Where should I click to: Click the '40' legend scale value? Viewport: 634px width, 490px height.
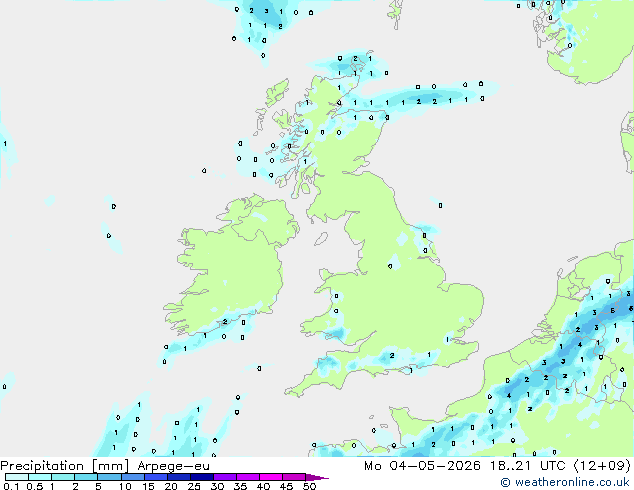pyautogui.click(x=263, y=486)
